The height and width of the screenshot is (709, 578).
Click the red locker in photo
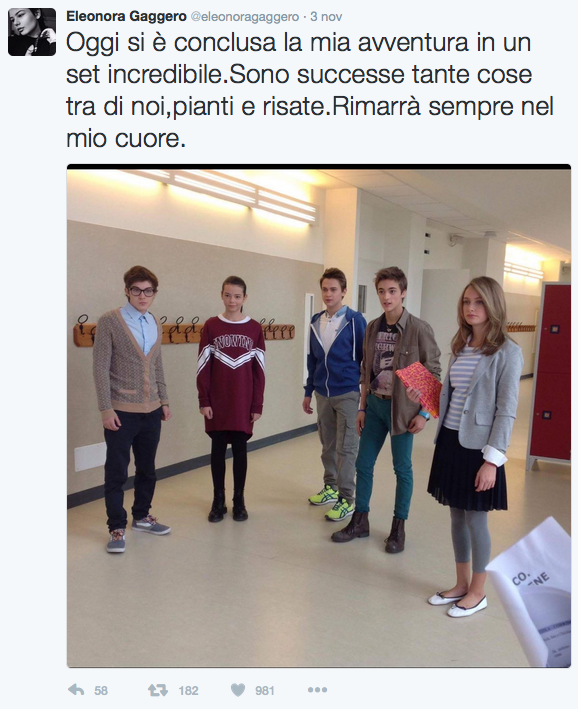point(550,373)
